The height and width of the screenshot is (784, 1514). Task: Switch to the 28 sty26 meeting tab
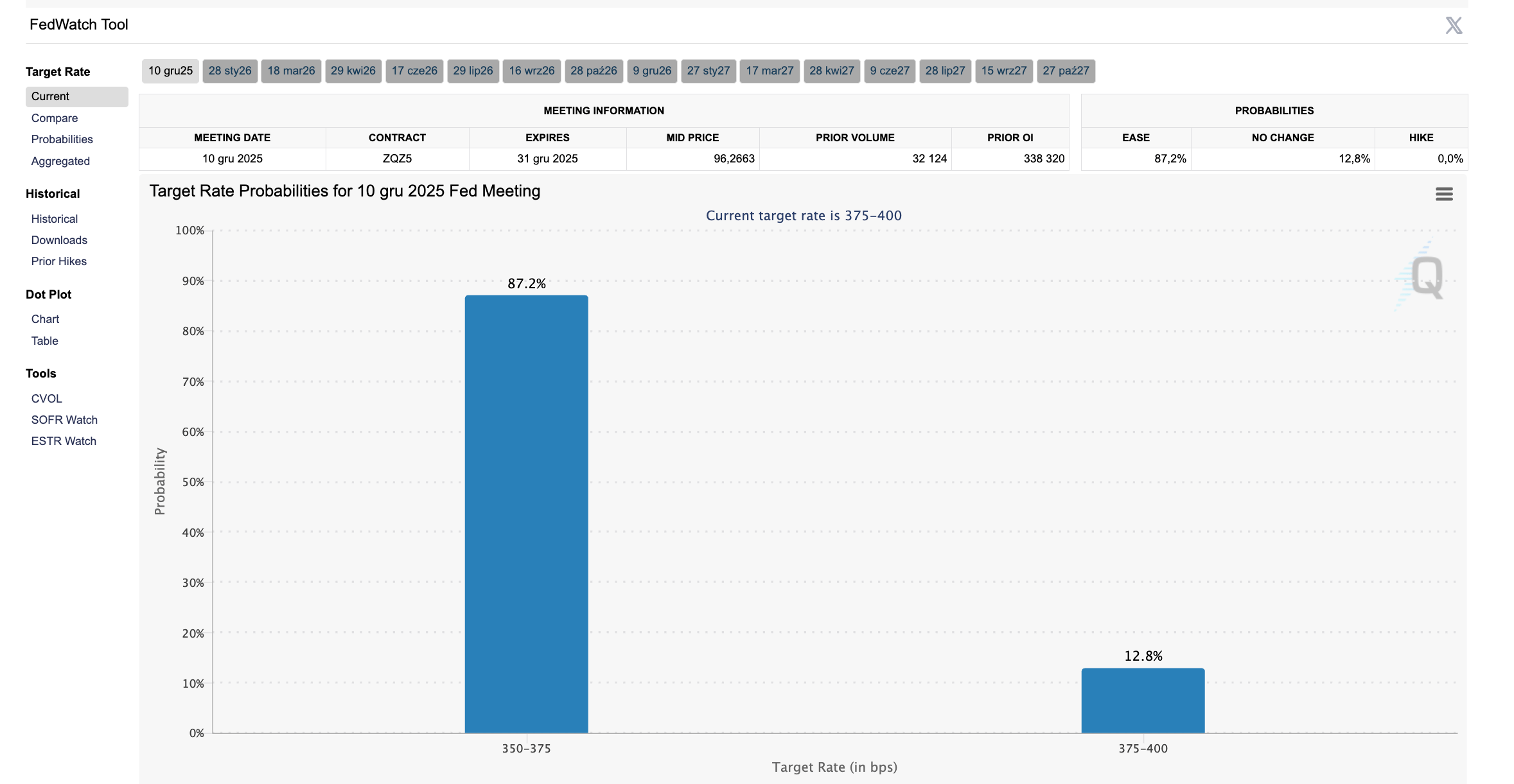(230, 71)
